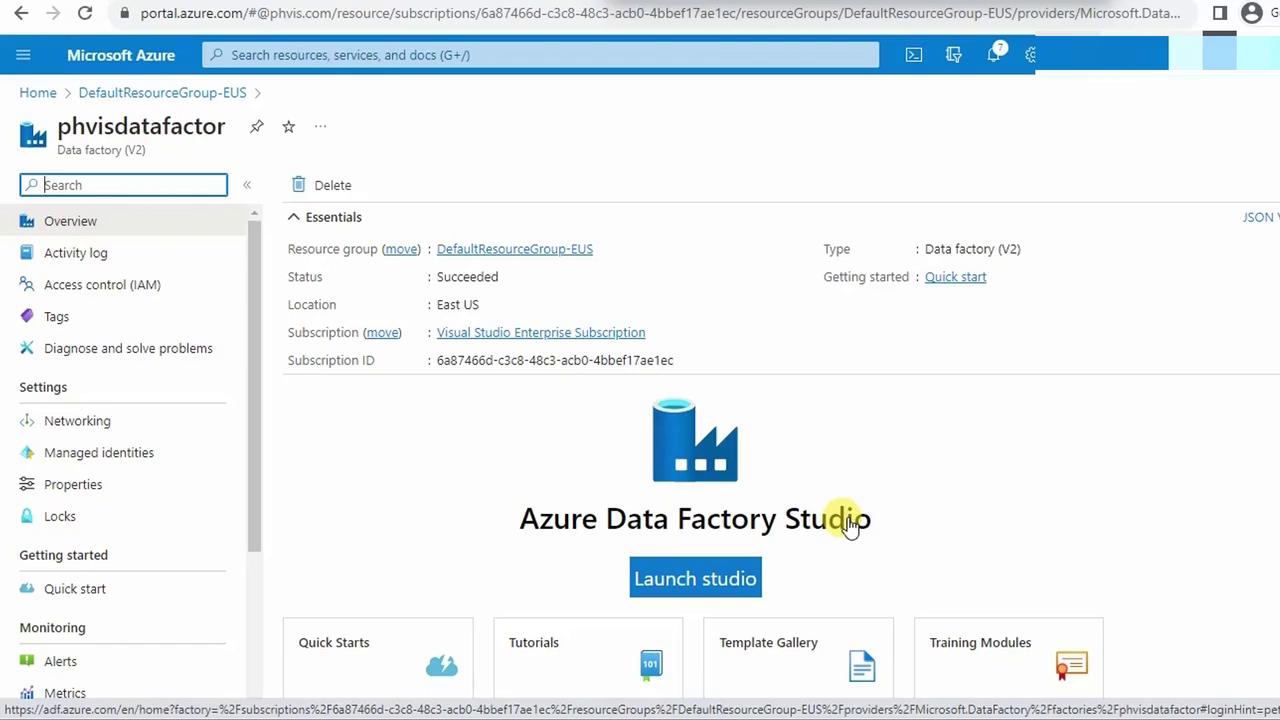Click the Launch studio button

tap(695, 578)
